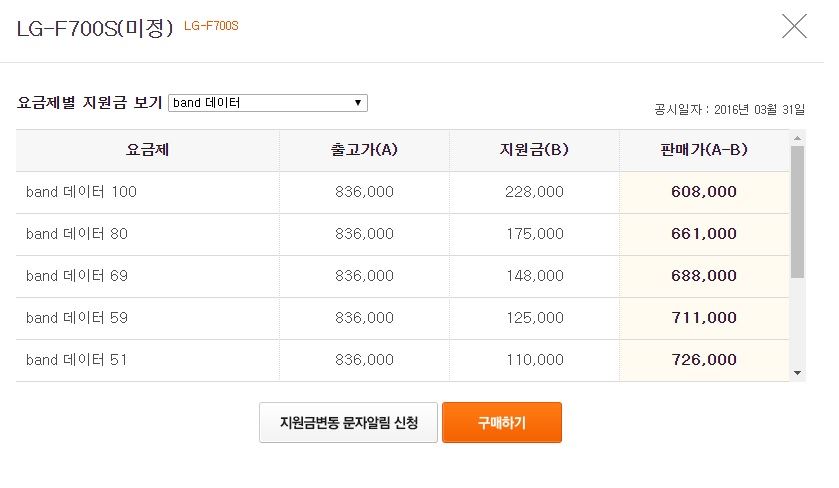
Task: Click the table's vertical scrollbar thumb
Action: 797,211
